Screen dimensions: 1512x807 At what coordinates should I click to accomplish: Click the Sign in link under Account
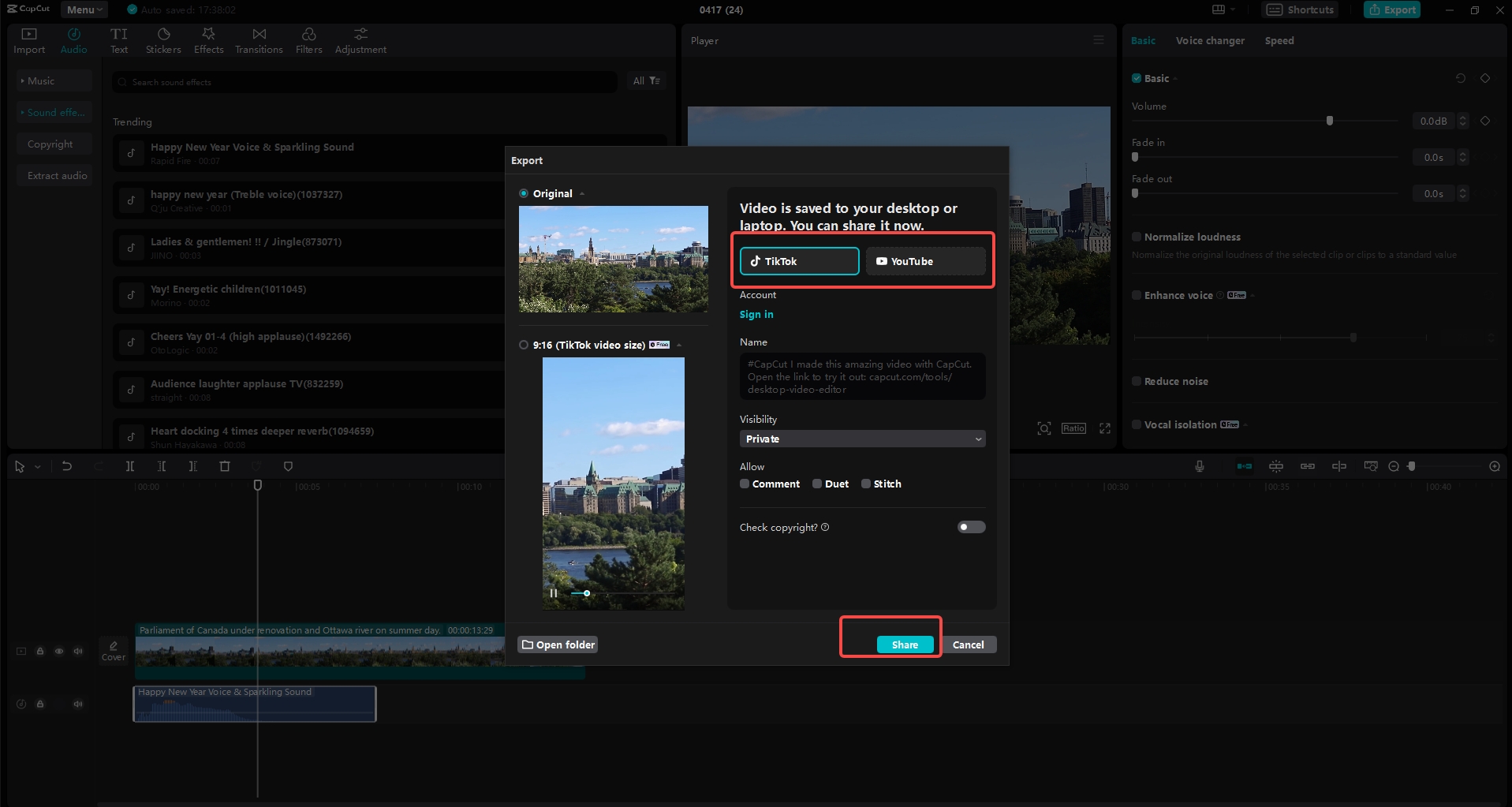(x=756, y=314)
